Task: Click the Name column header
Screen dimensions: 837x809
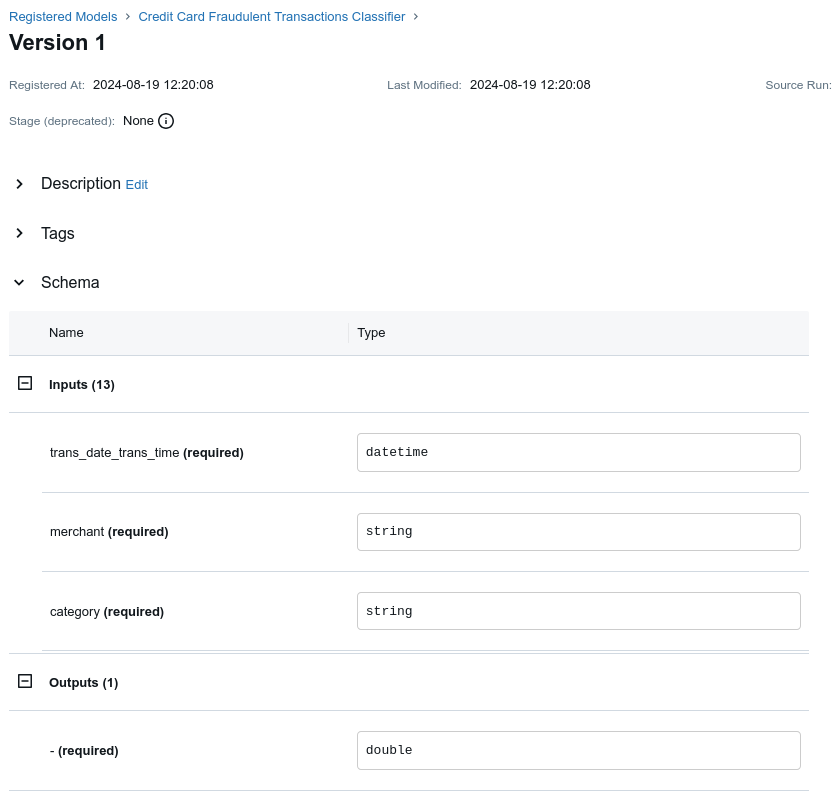Action: pos(66,332)
